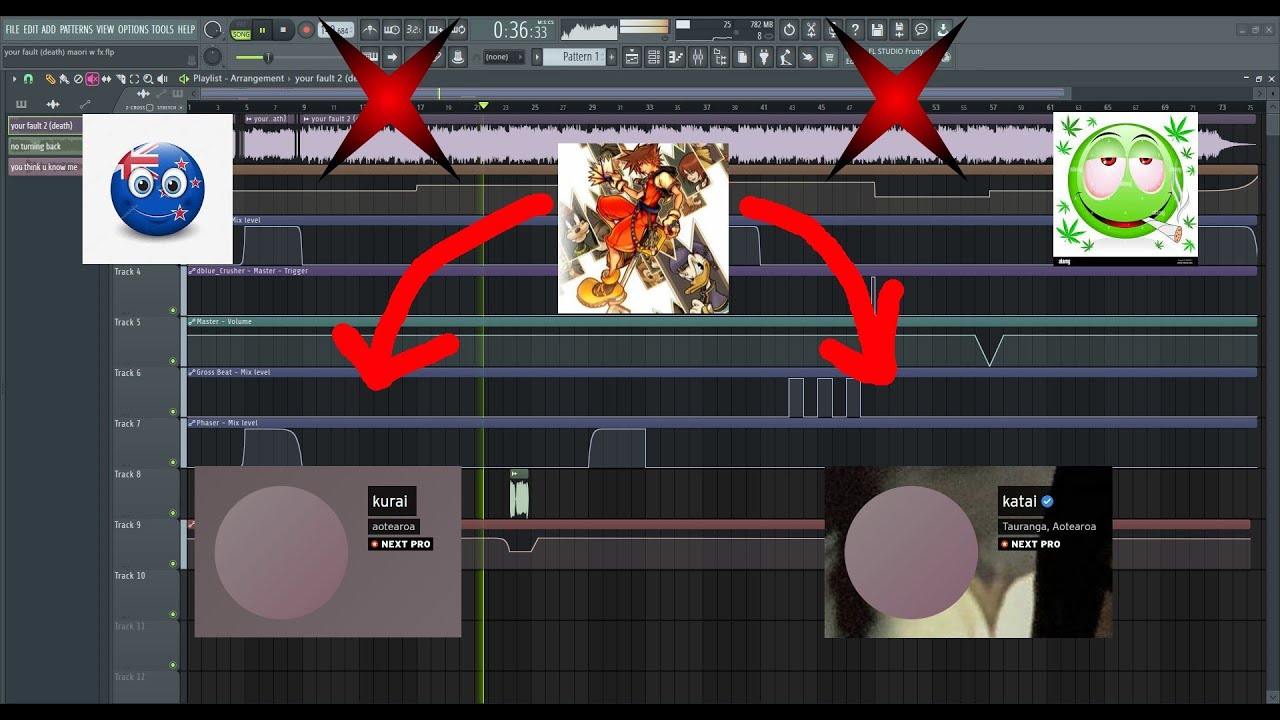
Task: Toggle wait for input to start icon
Action: pos(392,30)
